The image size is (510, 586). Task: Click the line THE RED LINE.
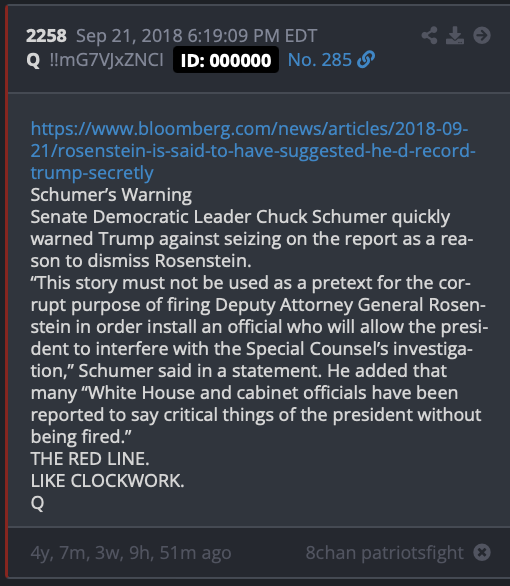pyautogui.click(x=90, y=459)
